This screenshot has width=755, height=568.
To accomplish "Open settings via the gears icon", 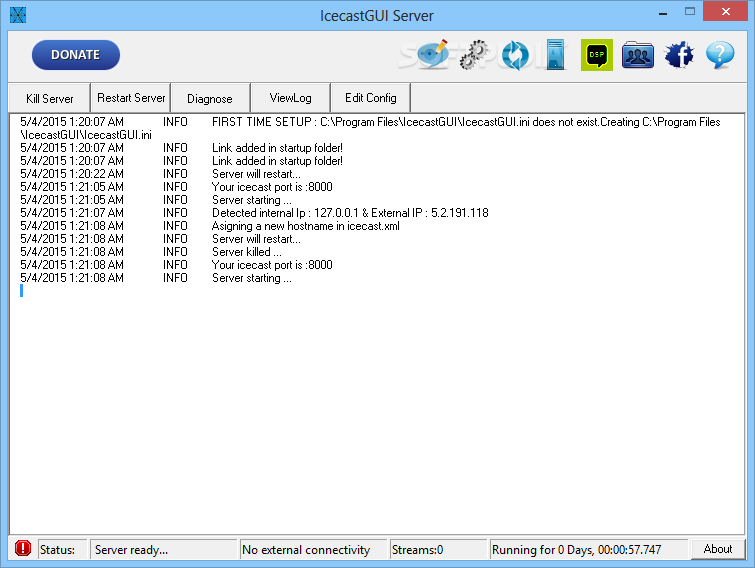I will tap(474, 55).
